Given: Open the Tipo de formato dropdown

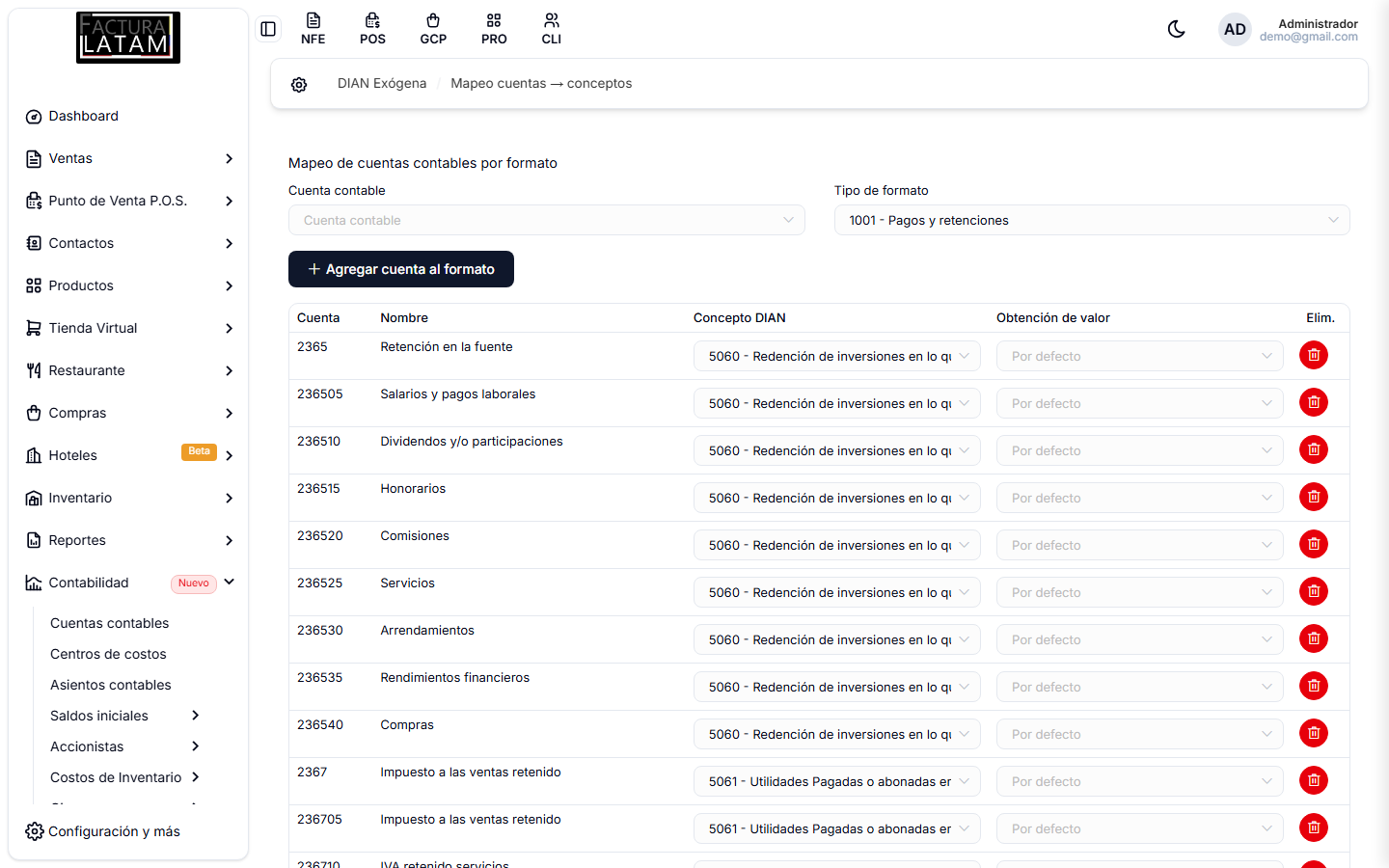Looking at the screenshot, I should point(1092,220).
